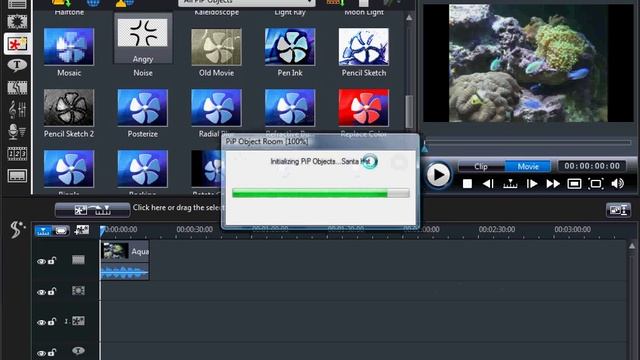
Task: Click the effects library scrollbar thumb
Action: click(409, 111)
